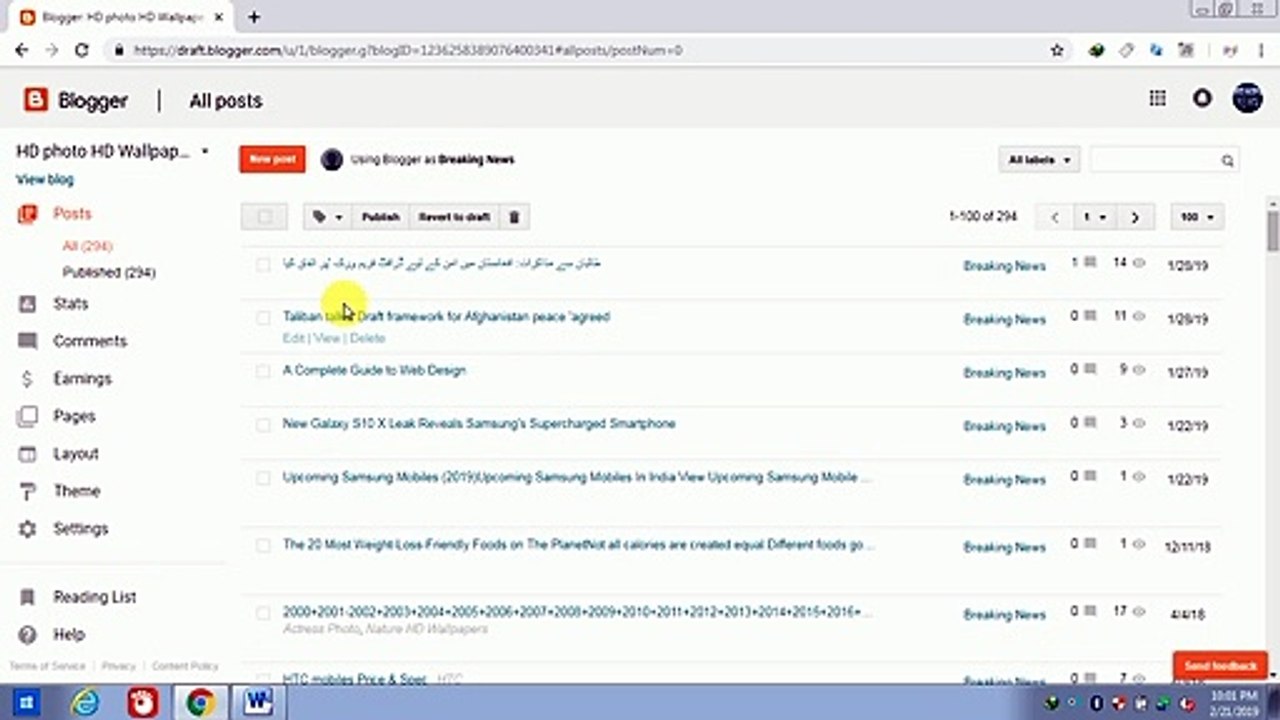Open Chrome from the taskbar
The image size is (1280, 720).
coord(200,702)
